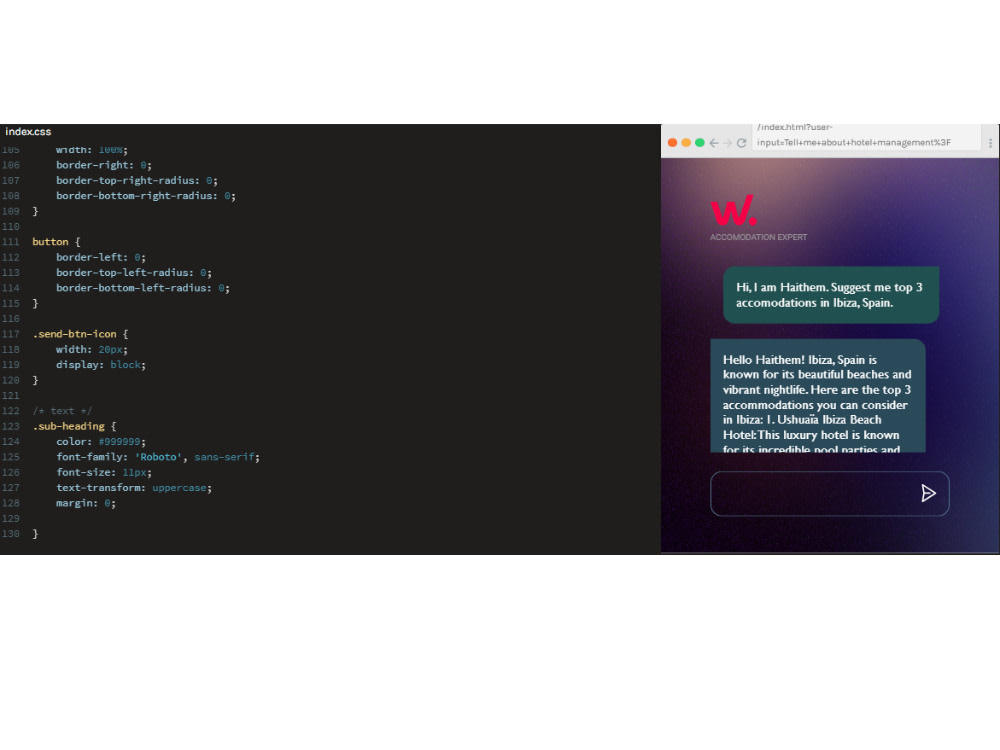
Task: Click the 'Hi, I am Haithem' message bubble
Action: click(x=831, y=295)
